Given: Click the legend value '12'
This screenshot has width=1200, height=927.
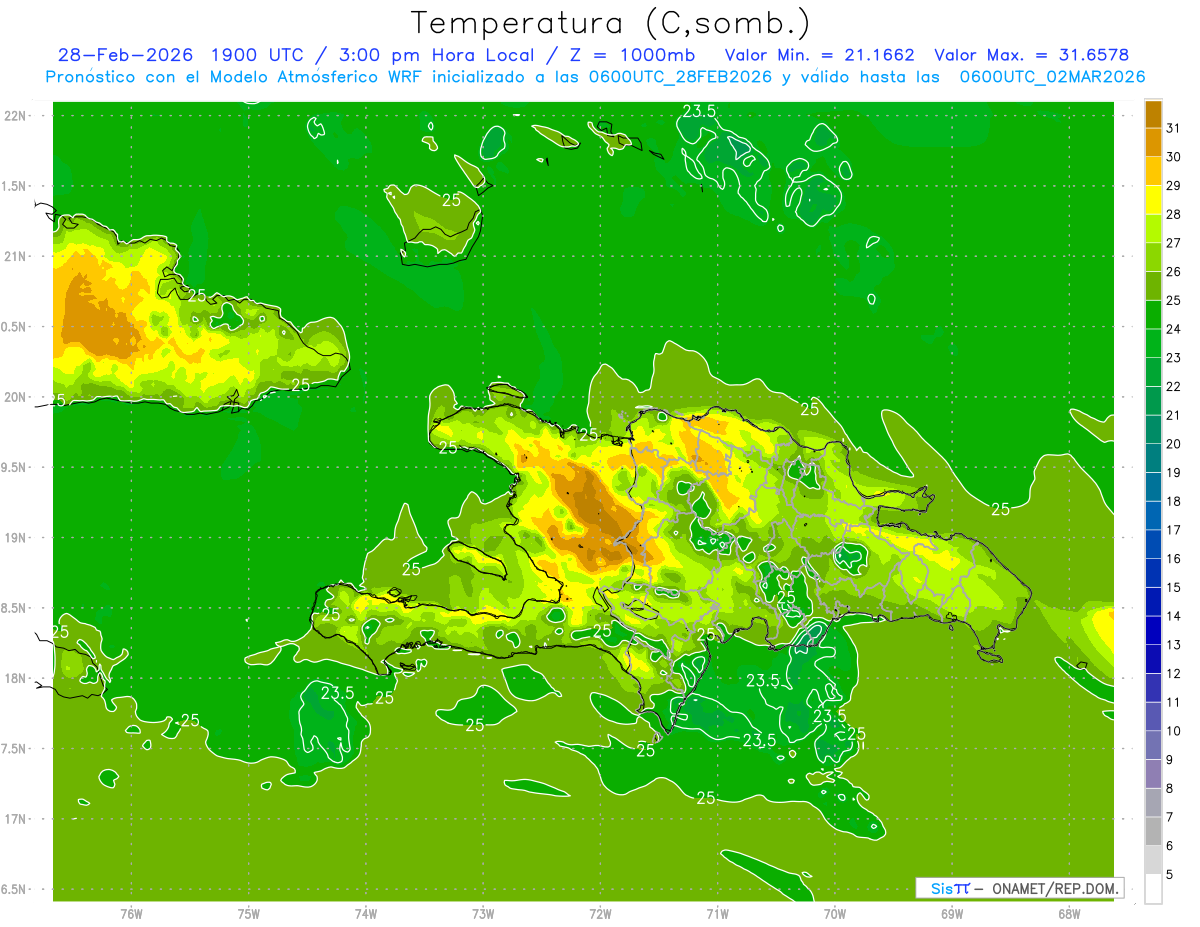Looking at the screenshot, I should tap(1174, 673).
